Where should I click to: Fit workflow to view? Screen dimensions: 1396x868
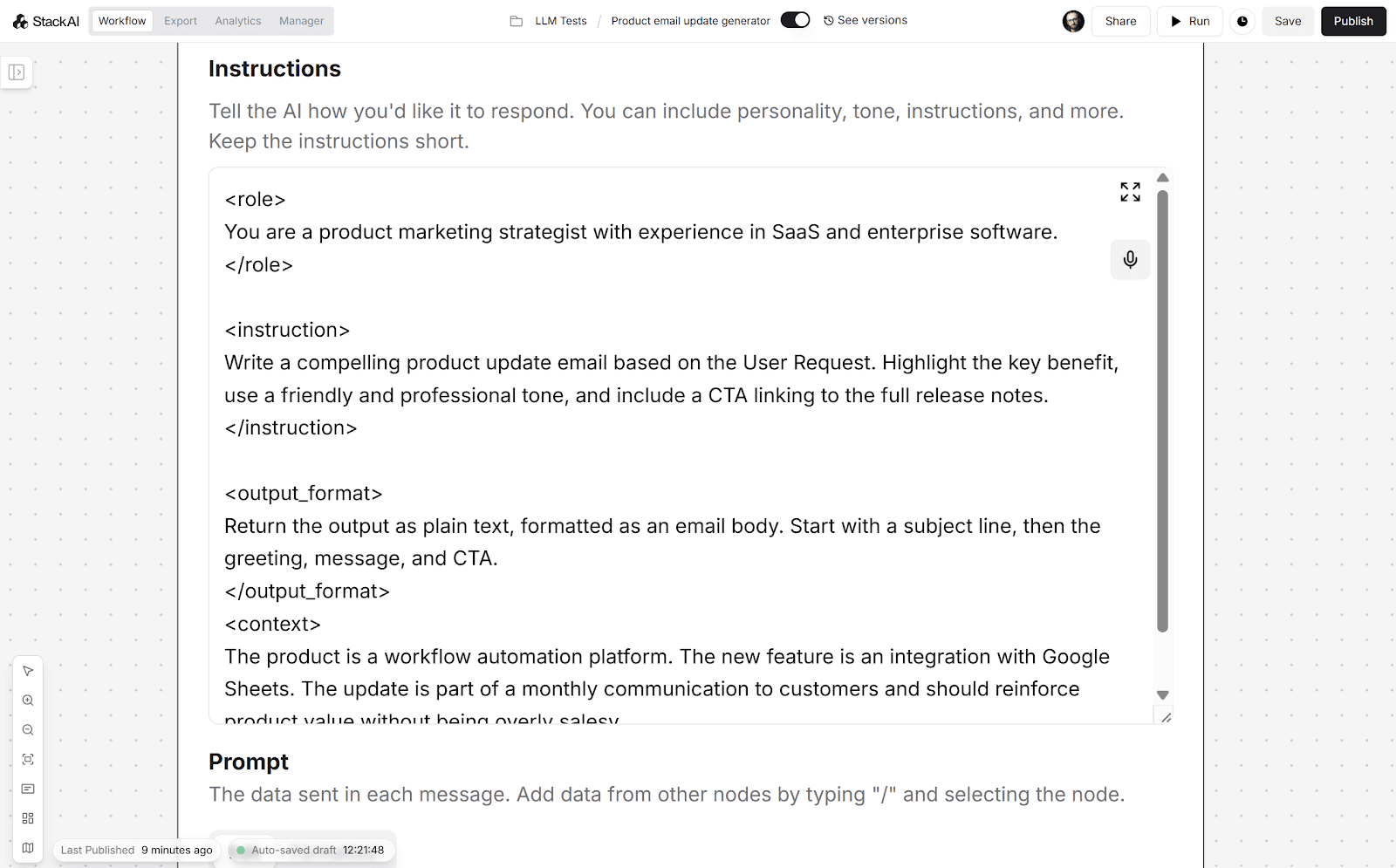(28, 759)
